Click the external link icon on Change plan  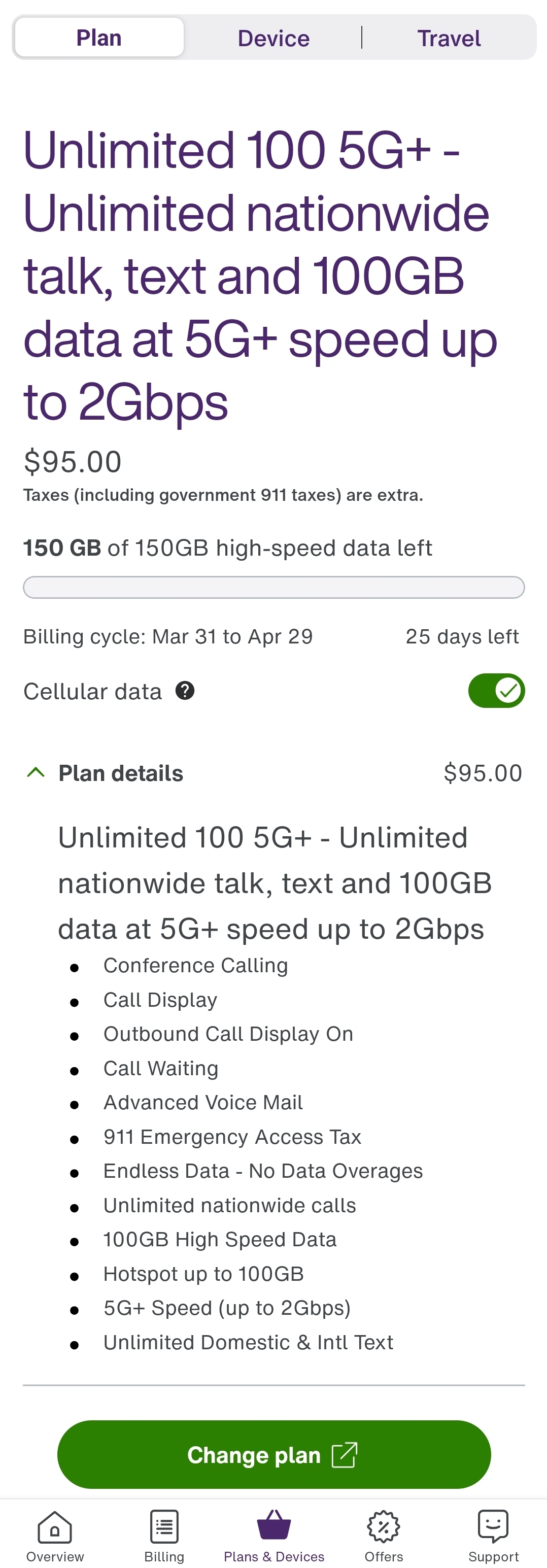point(345,1455)
